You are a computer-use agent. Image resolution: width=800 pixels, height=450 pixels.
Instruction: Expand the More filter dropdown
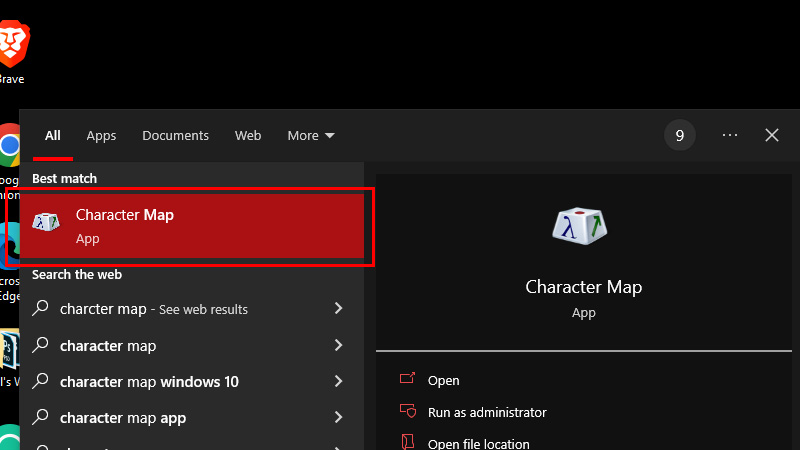point(311,136)
